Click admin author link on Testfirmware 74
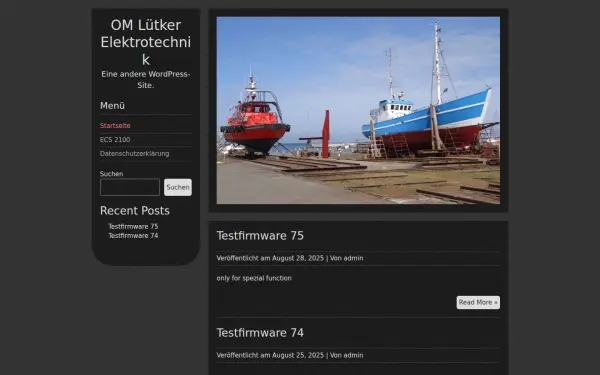This screenshot has width=600, height=375. pos(354,355)
